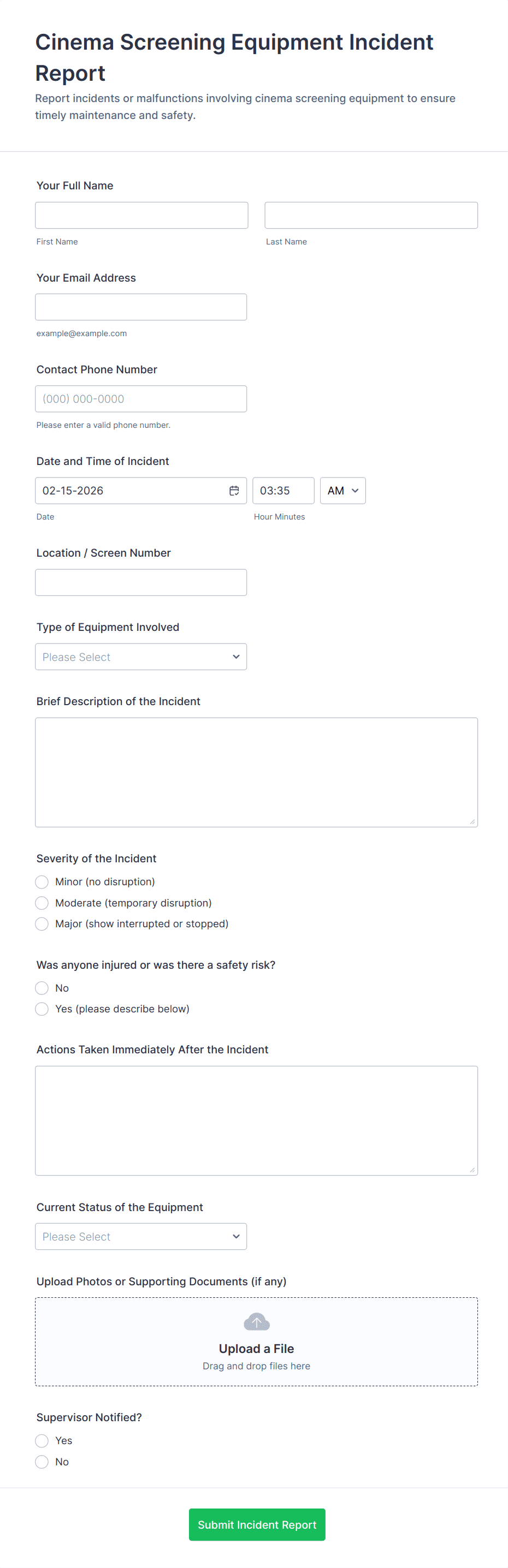This screenshot has width=508, height=1568.
Task: Click the Brief Description text area
Action: tap(256, 772)
